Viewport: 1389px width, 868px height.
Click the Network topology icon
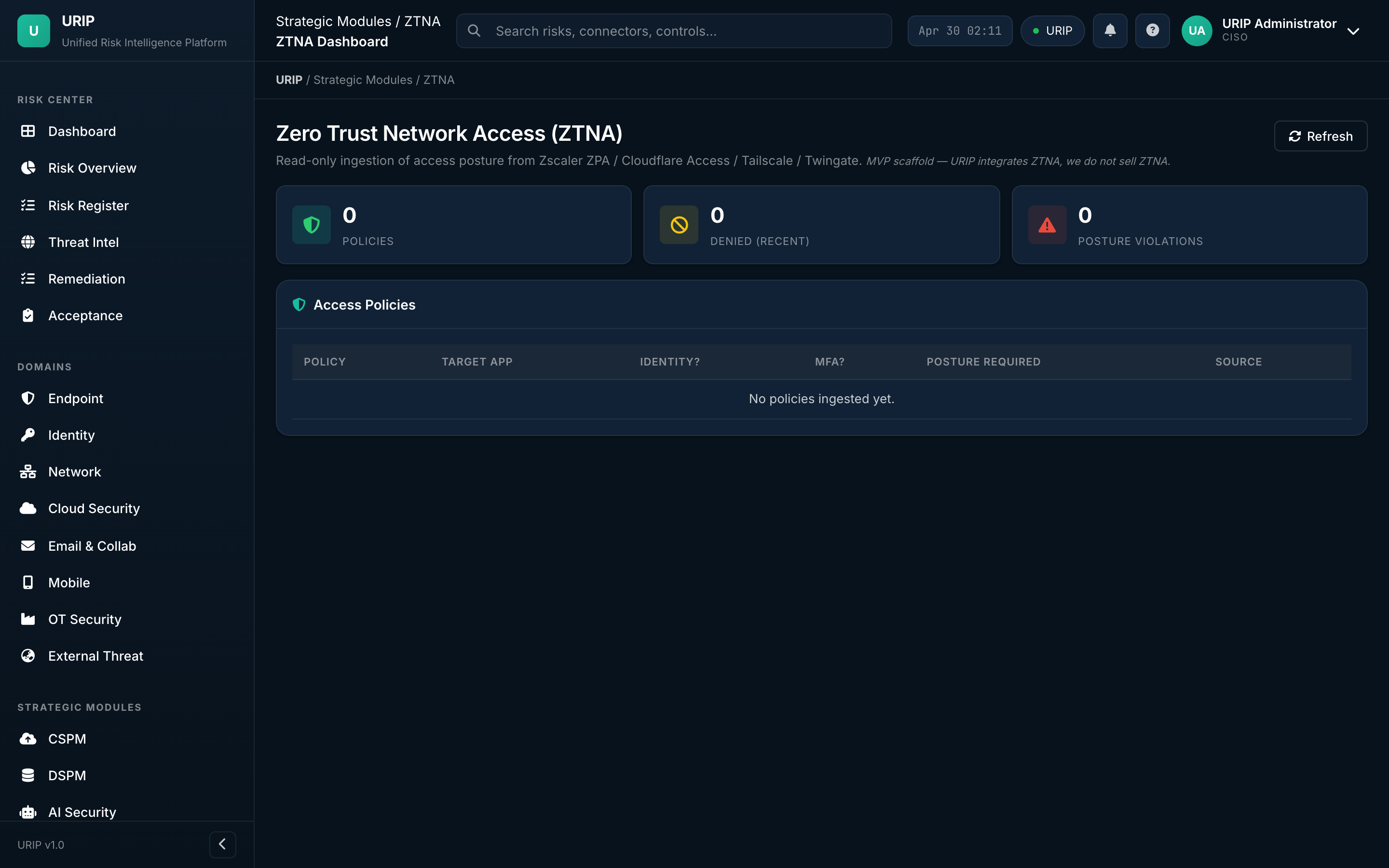click(x=27, y=472)
